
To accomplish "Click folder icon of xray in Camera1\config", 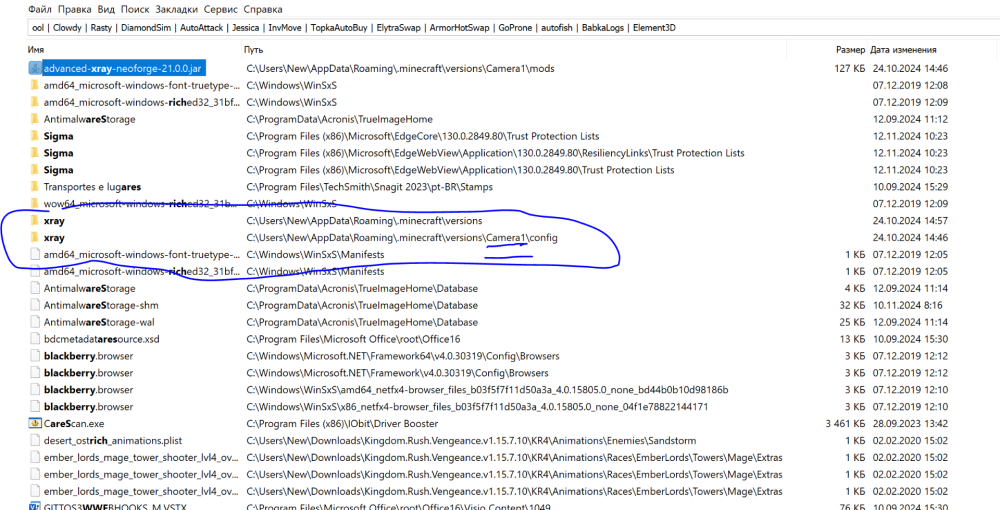I will pyautogui.click(x=34, y=238).
